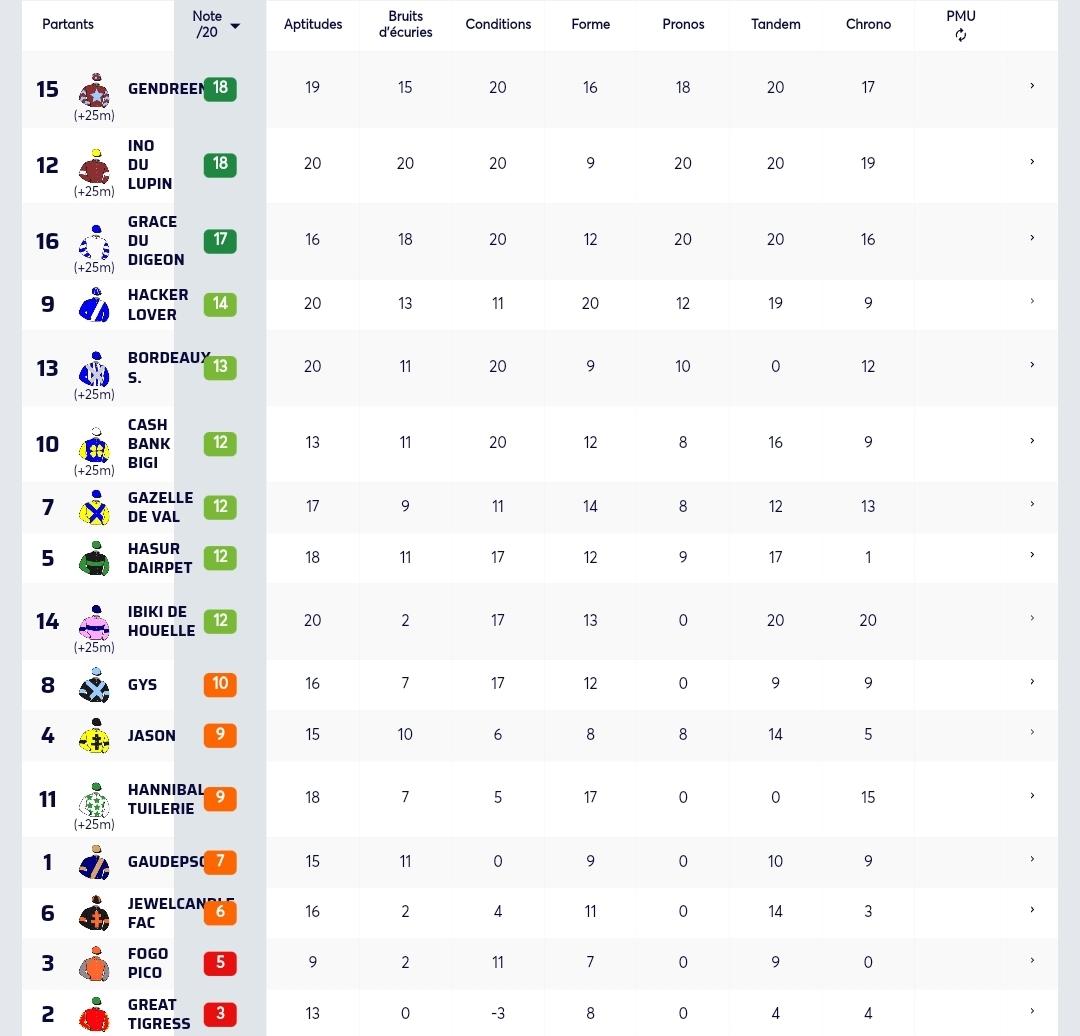Image resolution: width=1080 pixels, height=1036 pixels.
Task: Click GREAT TIGRESS's red silk icon
Action: pos(95,1014)
